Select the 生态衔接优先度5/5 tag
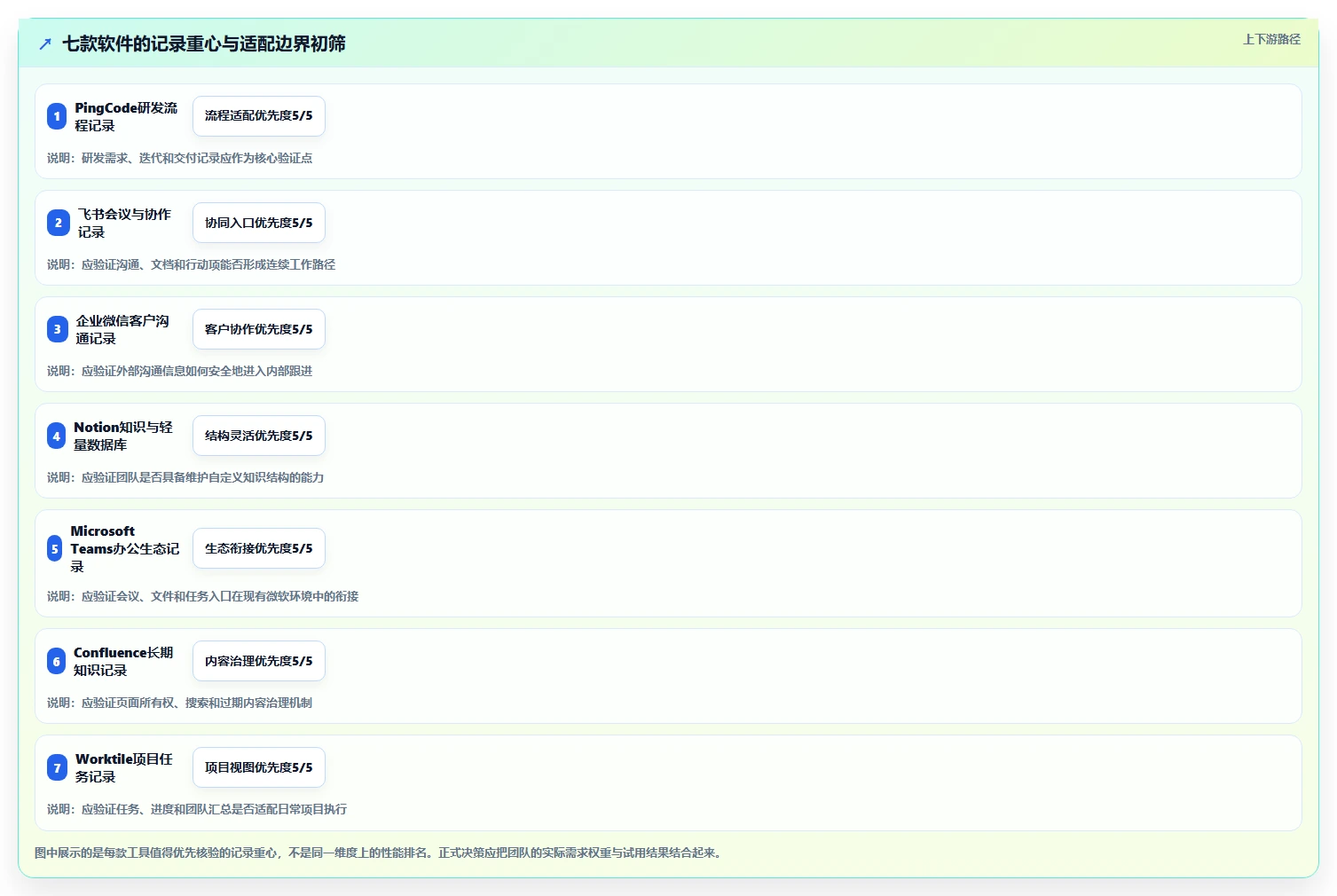The width and height of the screenshot is (1337, 896). (x=259, y=548)
